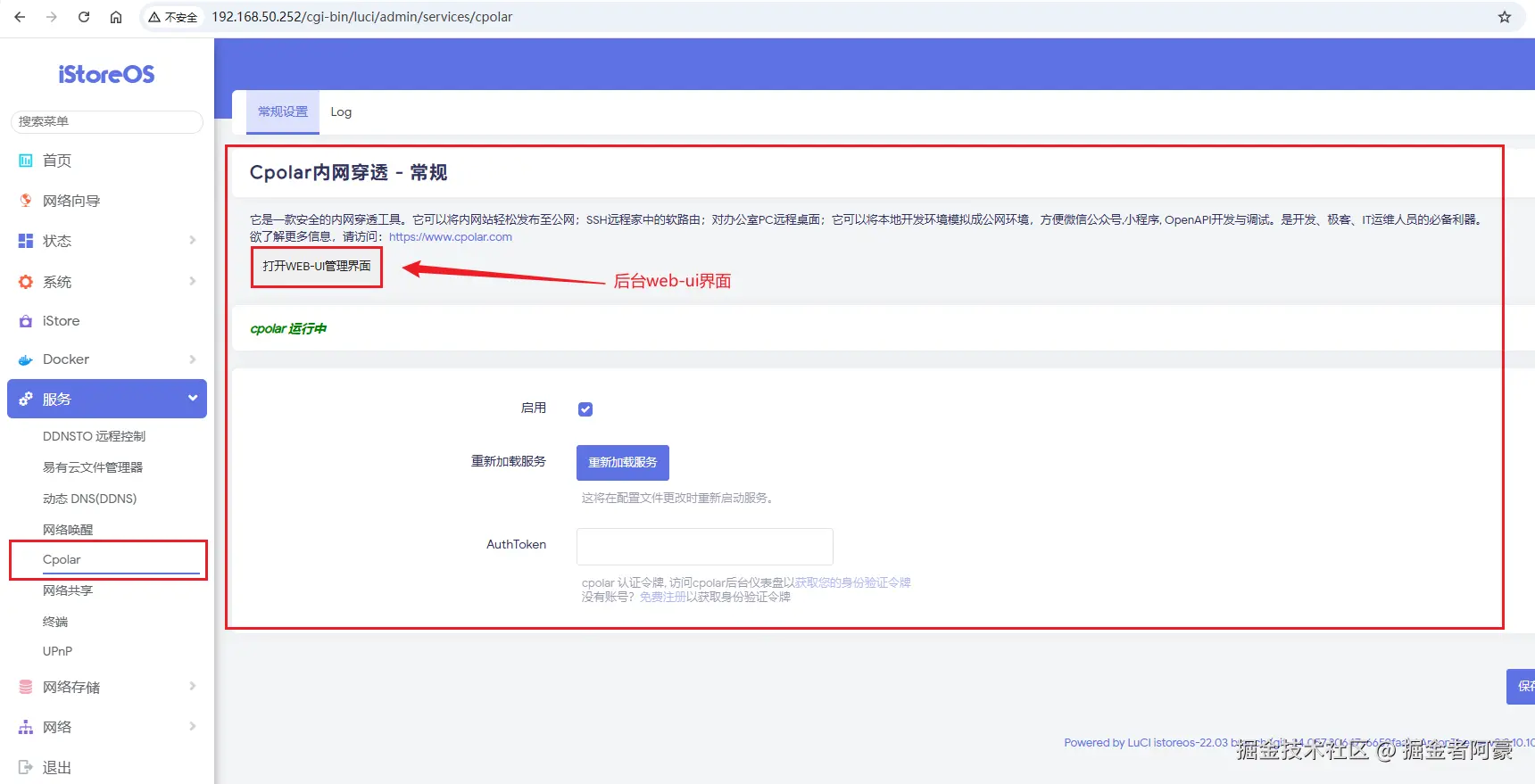
Task: Select the iStore shop bag icon
Action: point(26,321)
